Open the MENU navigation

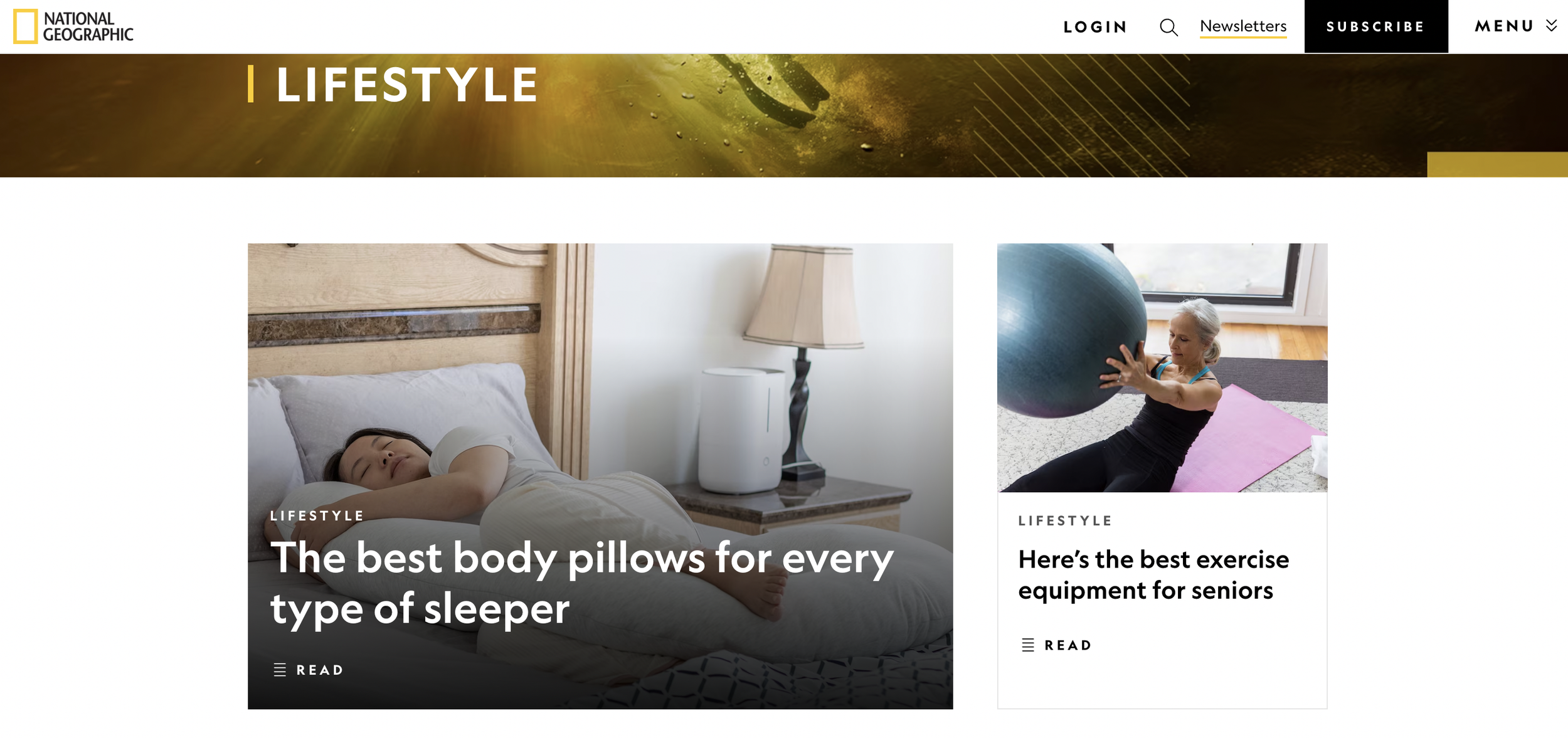click(x=1505, y=26)
